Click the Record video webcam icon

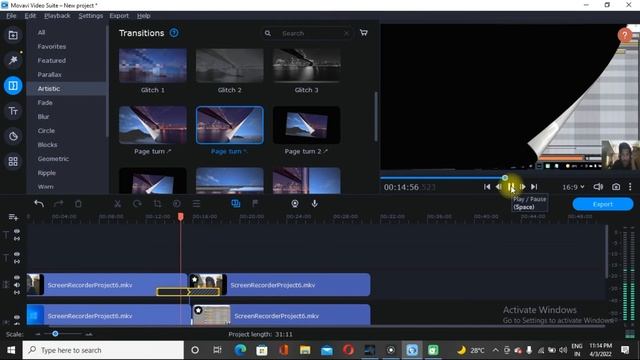pos(295,203)
